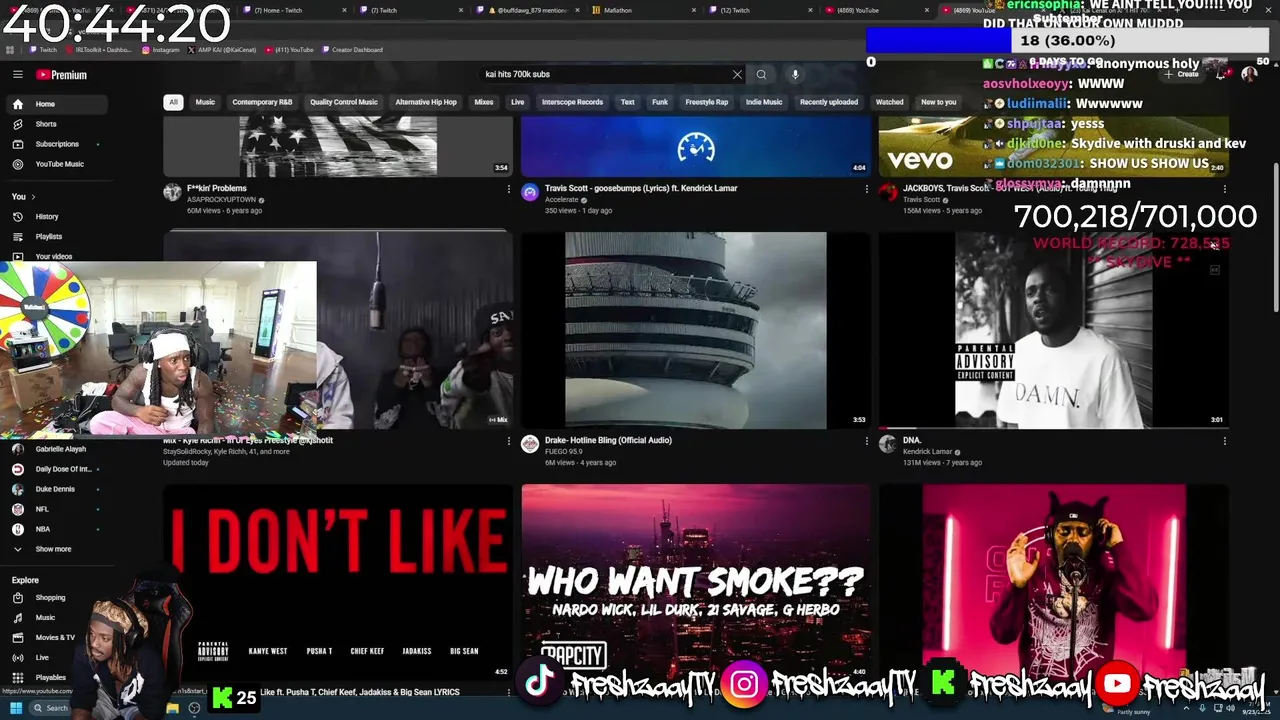Open ASAPROCKYUPTOWN channel link
The image size is (1280, 720).
click(223, 200)
